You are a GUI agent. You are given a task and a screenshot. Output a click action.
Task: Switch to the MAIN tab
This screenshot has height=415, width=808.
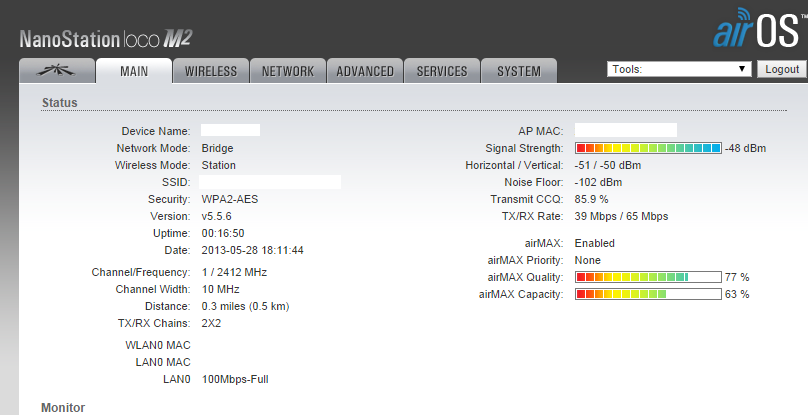134,71
